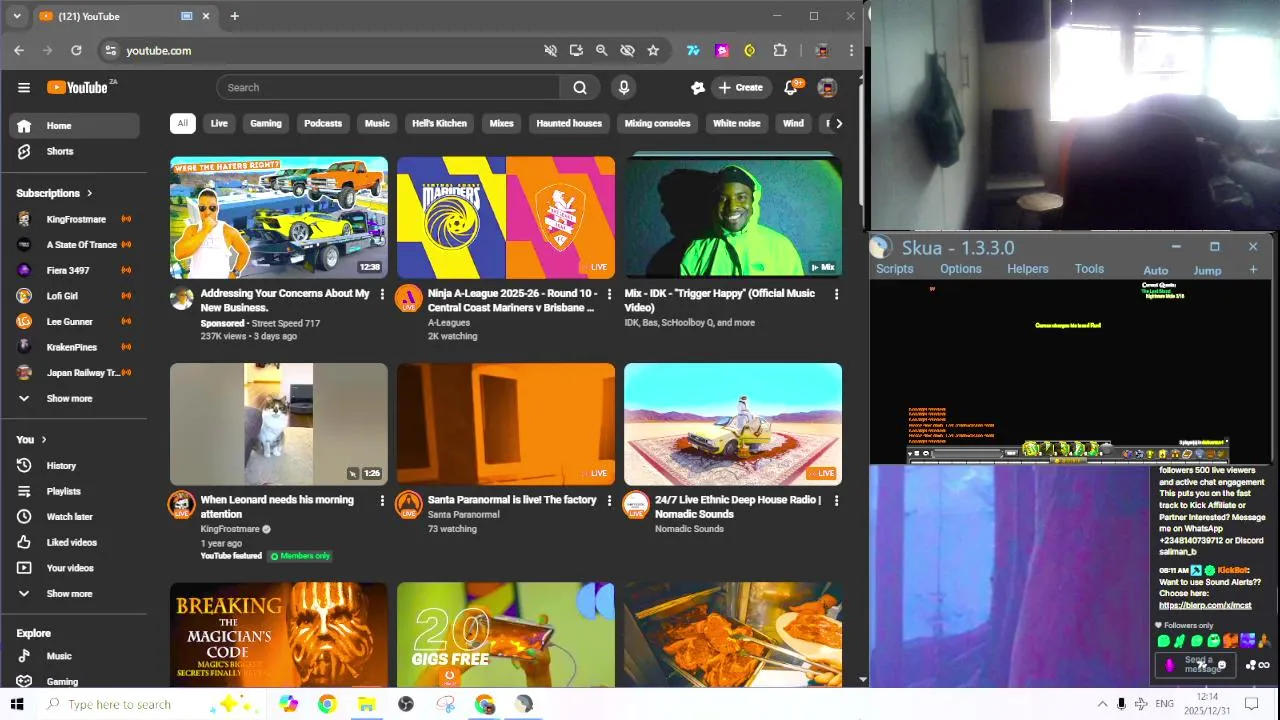Open the Lofi Girl channel

tap(74, 296)
